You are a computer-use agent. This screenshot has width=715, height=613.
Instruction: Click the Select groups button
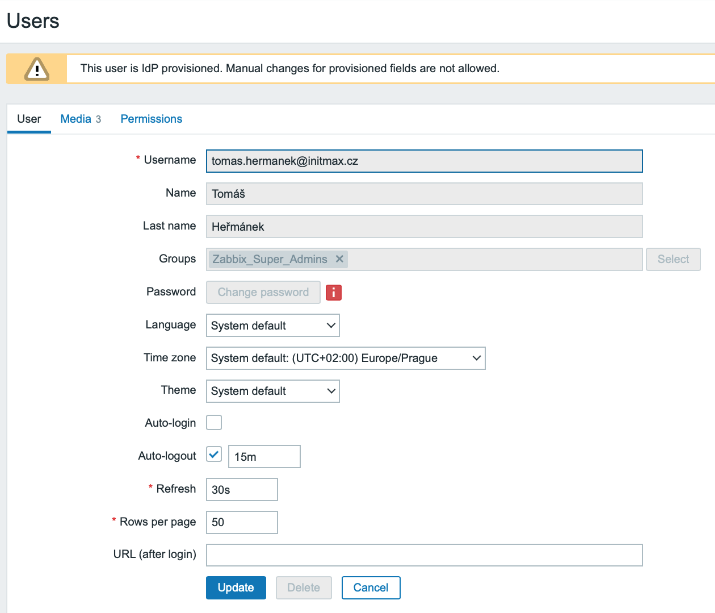(x=673, y=259)
